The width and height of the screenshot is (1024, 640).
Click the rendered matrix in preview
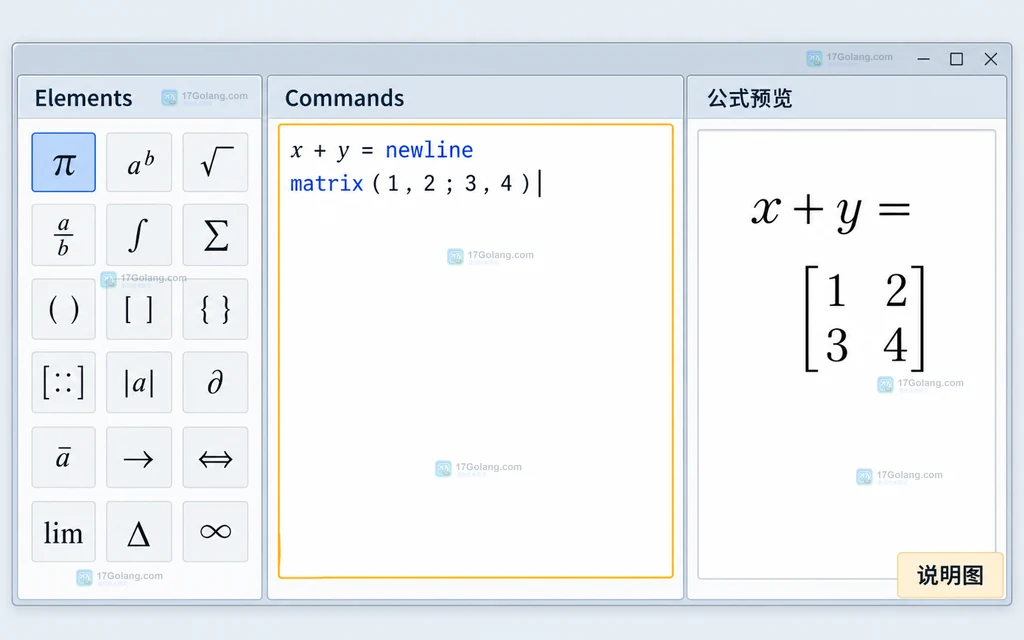point(865,318)
